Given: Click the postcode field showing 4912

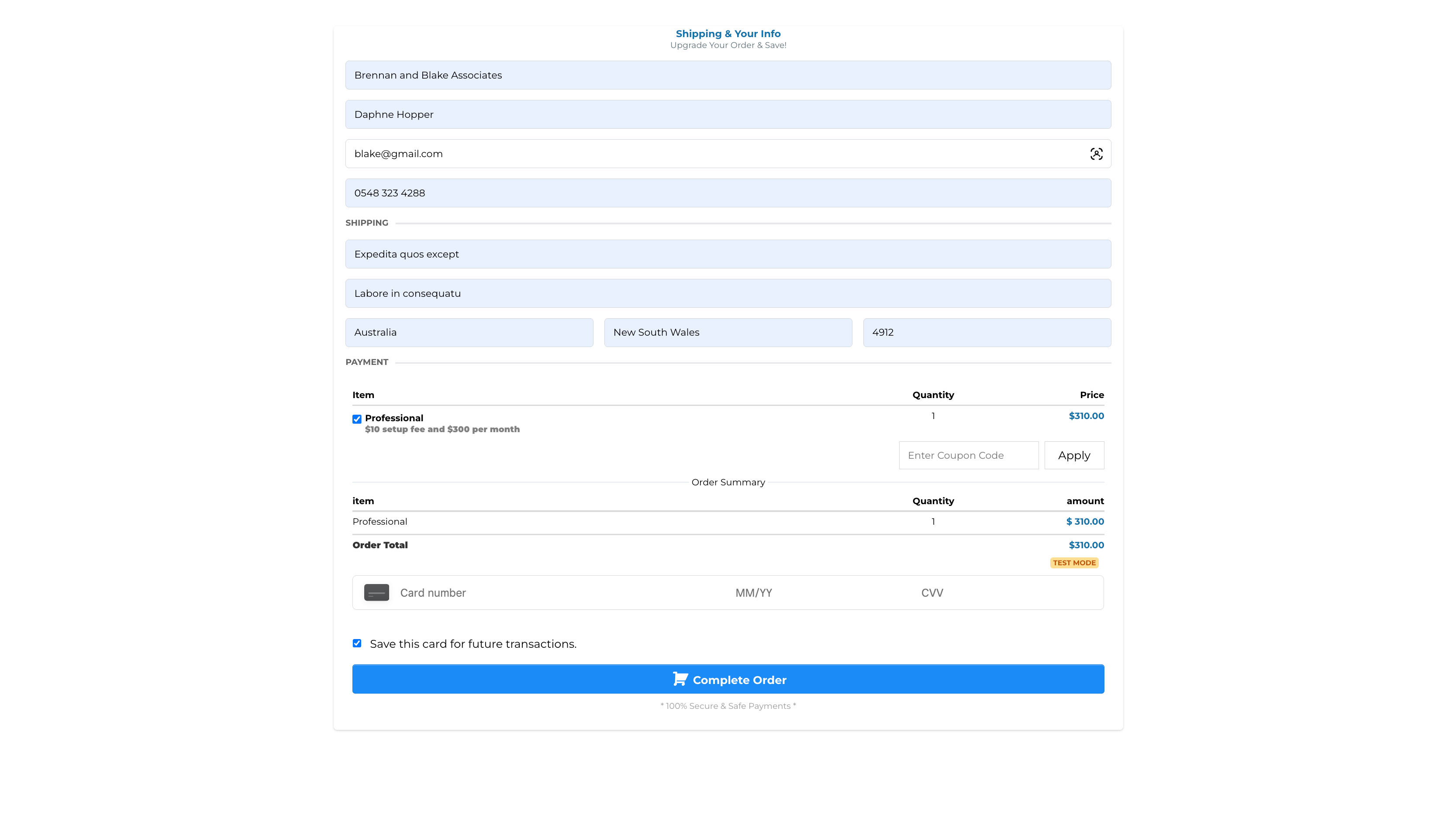Looking at the screenshot, I should (x=986, y=333).
